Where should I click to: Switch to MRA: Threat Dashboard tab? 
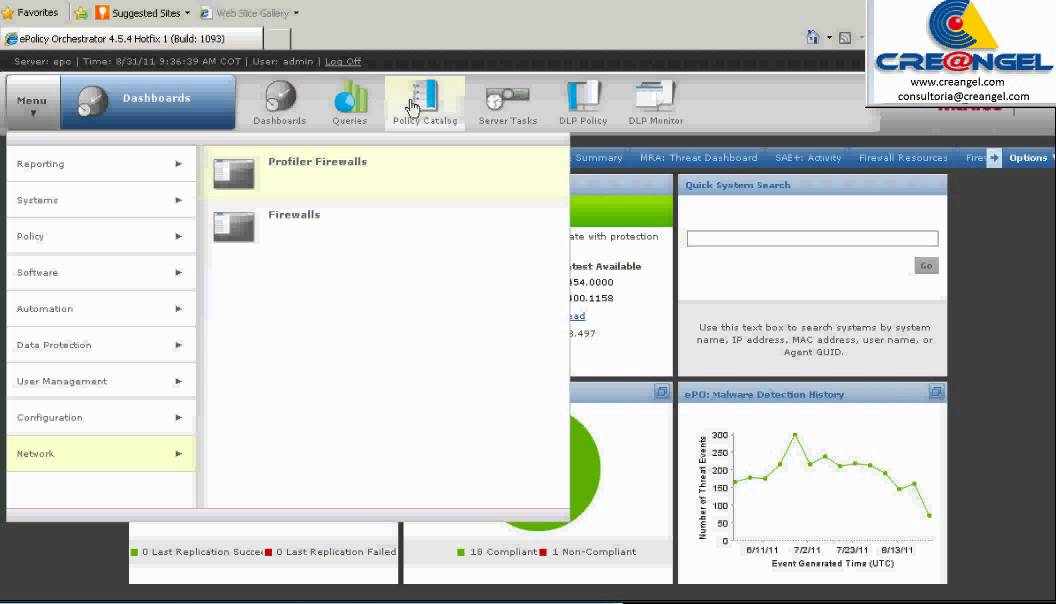point(698,158)
